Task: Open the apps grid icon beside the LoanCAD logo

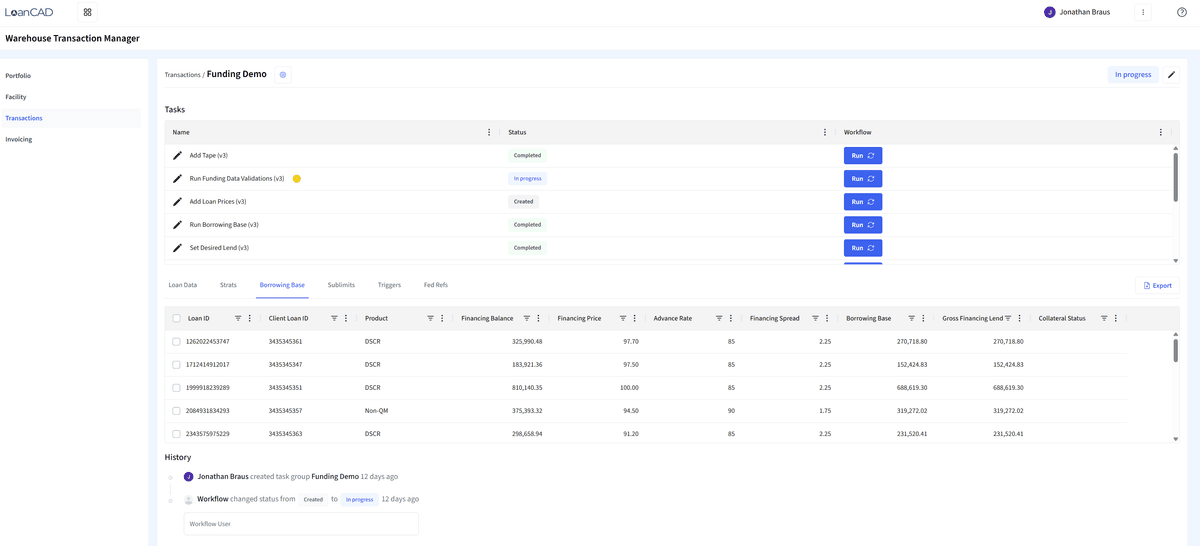Action: tap(88, 12)
